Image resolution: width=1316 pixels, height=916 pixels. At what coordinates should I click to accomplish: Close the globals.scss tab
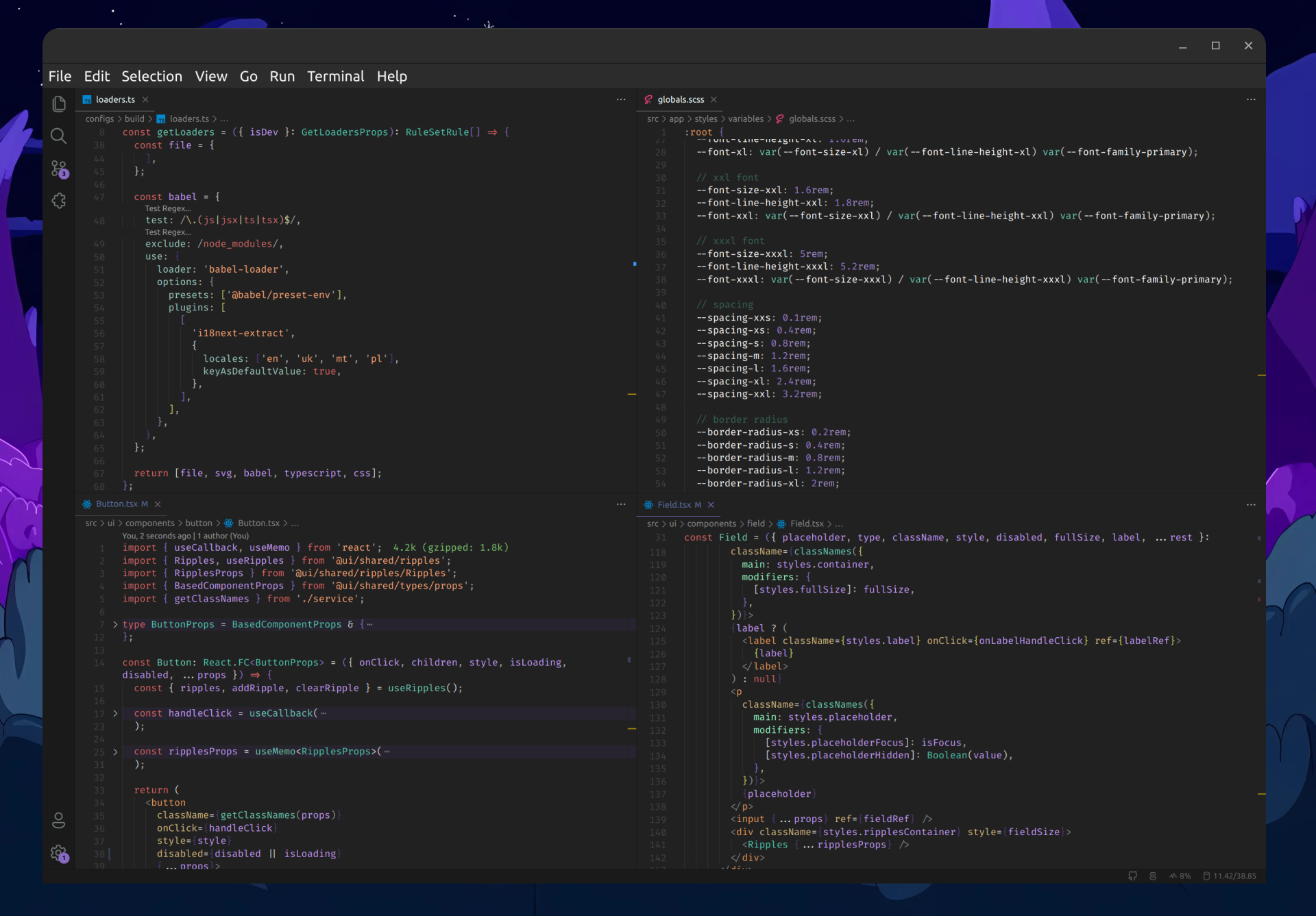(714, 99)
